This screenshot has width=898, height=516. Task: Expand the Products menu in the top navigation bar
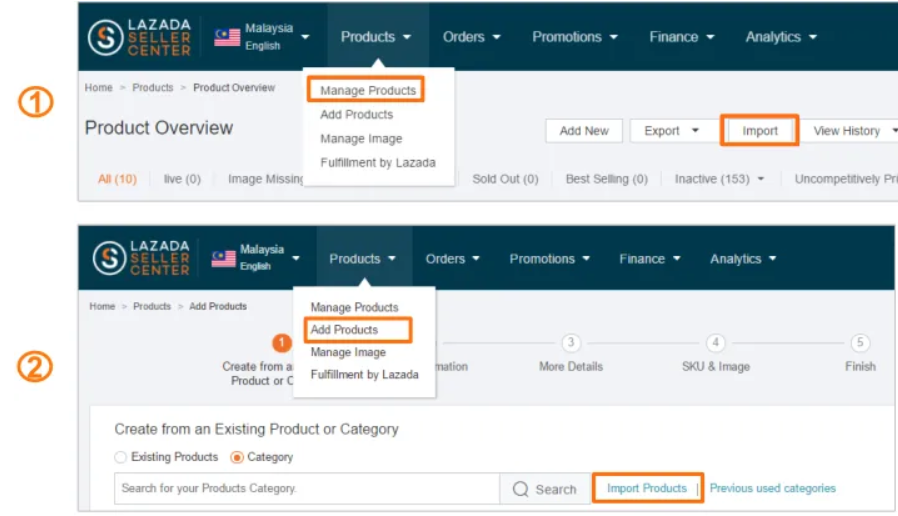coord(376,37)
